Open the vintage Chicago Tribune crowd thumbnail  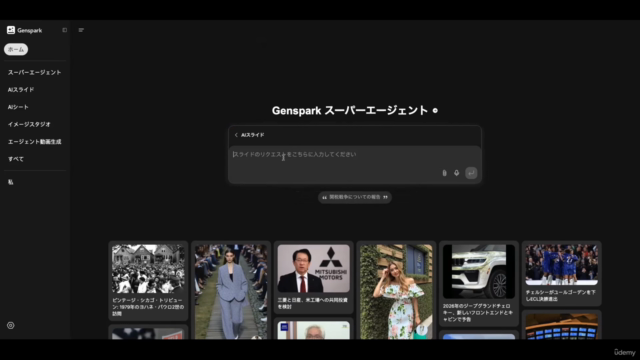pyautogui.click(x=148, y=269)
